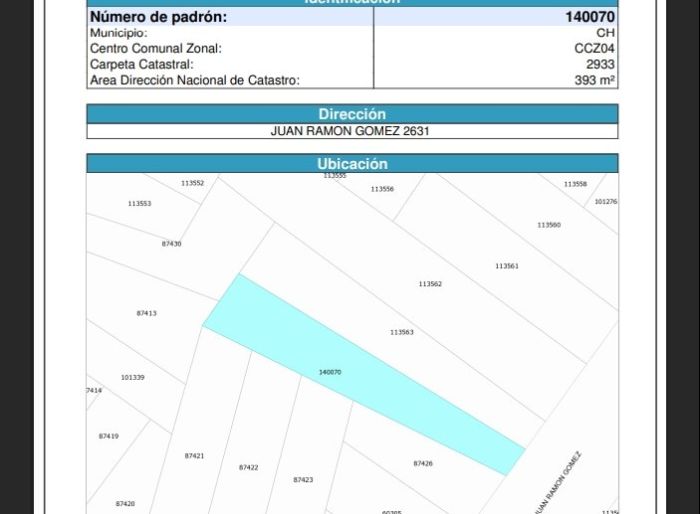
Task: Click parcel label 113552 on map
Action: point(192,183)
